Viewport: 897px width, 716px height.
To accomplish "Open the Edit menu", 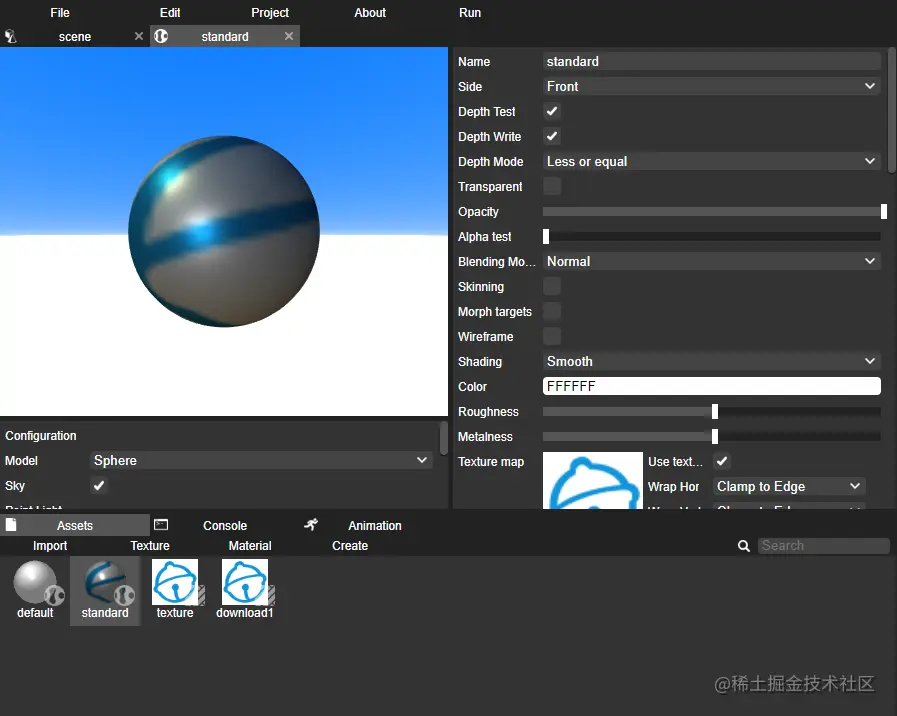I will point(170,13).
